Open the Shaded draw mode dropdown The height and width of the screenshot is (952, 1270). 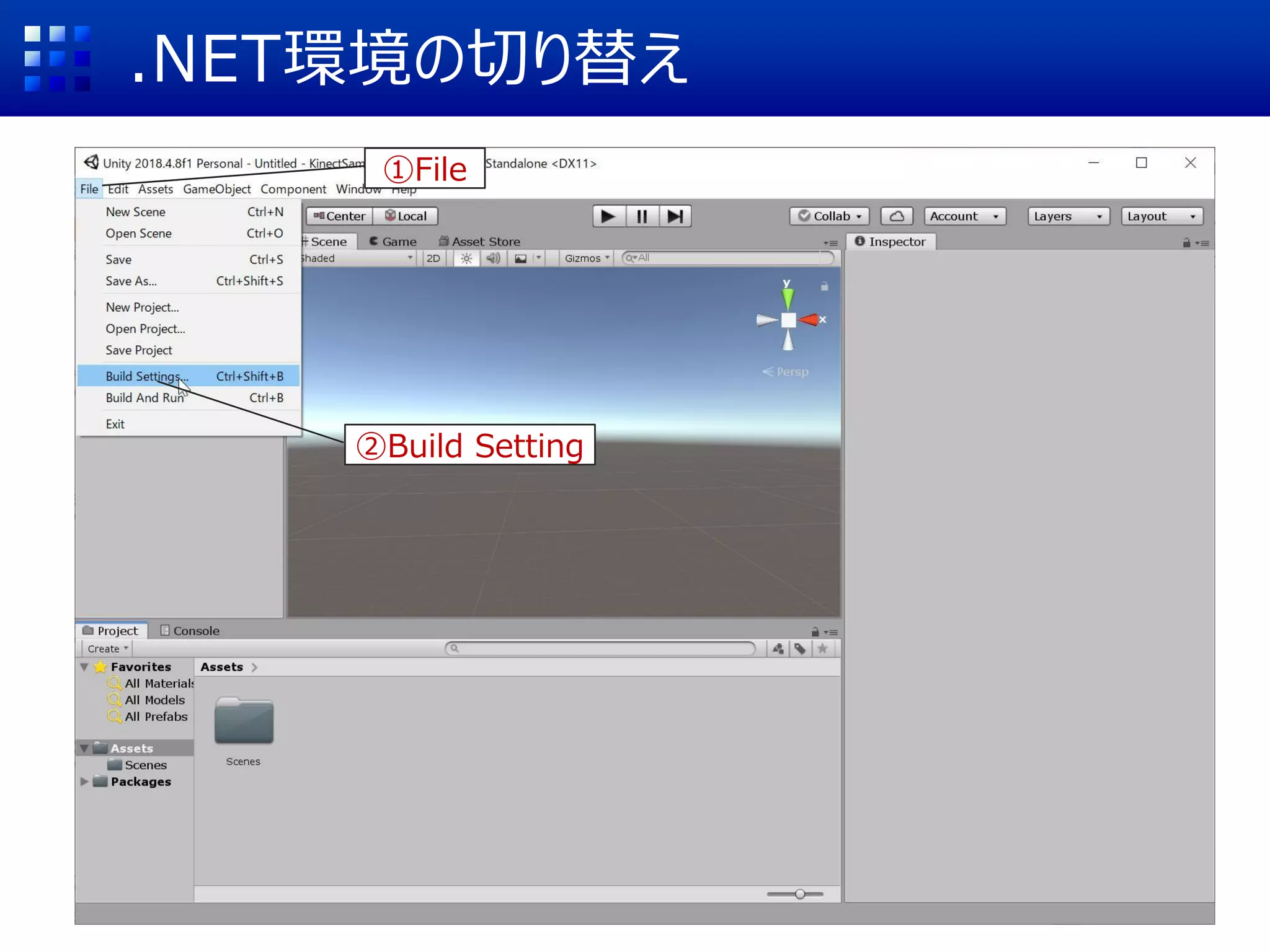click(357, 258)
